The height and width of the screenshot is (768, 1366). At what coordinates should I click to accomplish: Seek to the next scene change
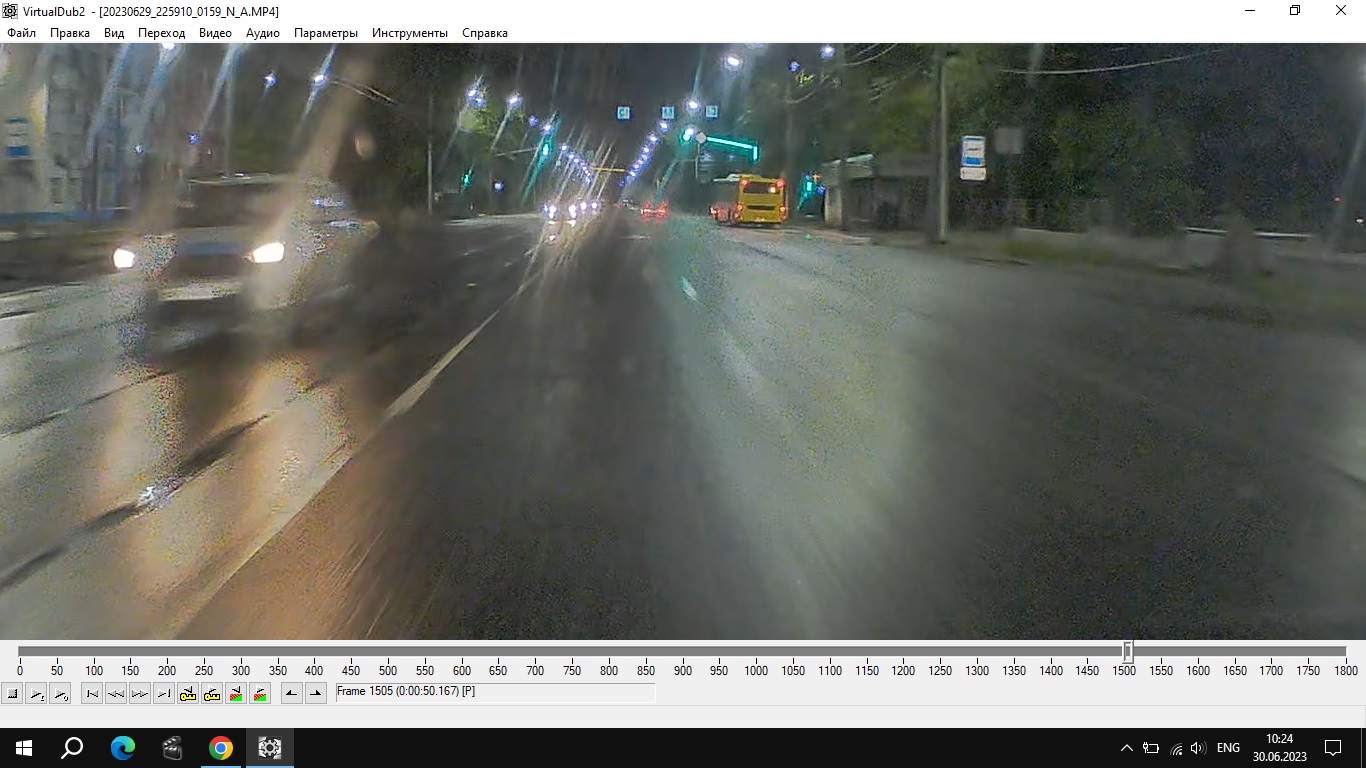260,693
